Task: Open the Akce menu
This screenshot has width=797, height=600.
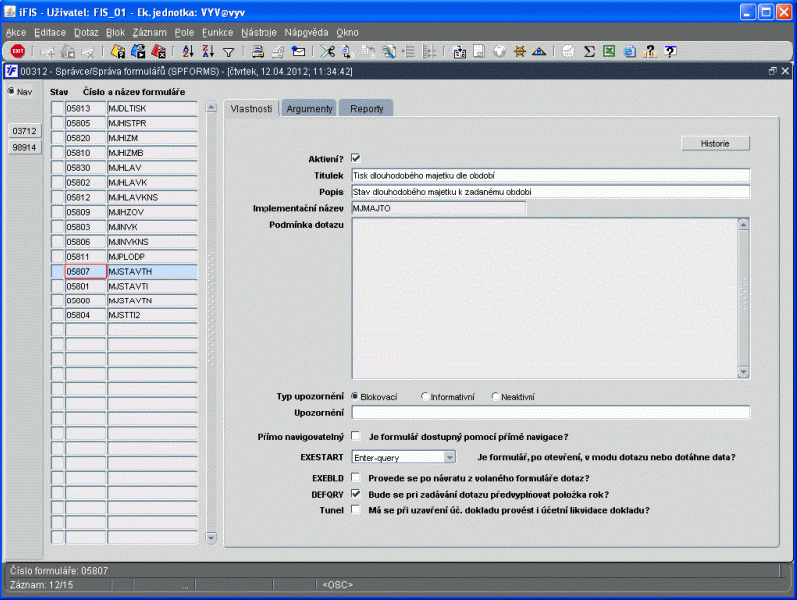Action: pos(16,32)
